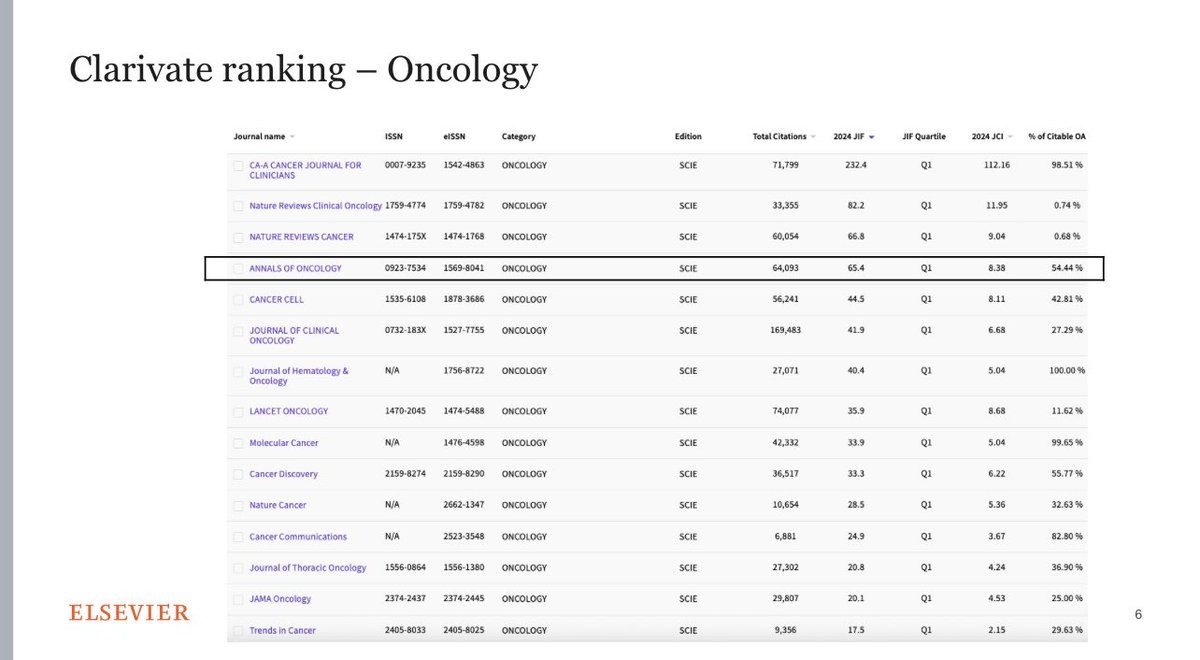The height and width of the screenshot is (660, 1200).
Task: Open Nature Reviews Clinical Oncology link
Action: pyautogui.click(x=316, y=206)
